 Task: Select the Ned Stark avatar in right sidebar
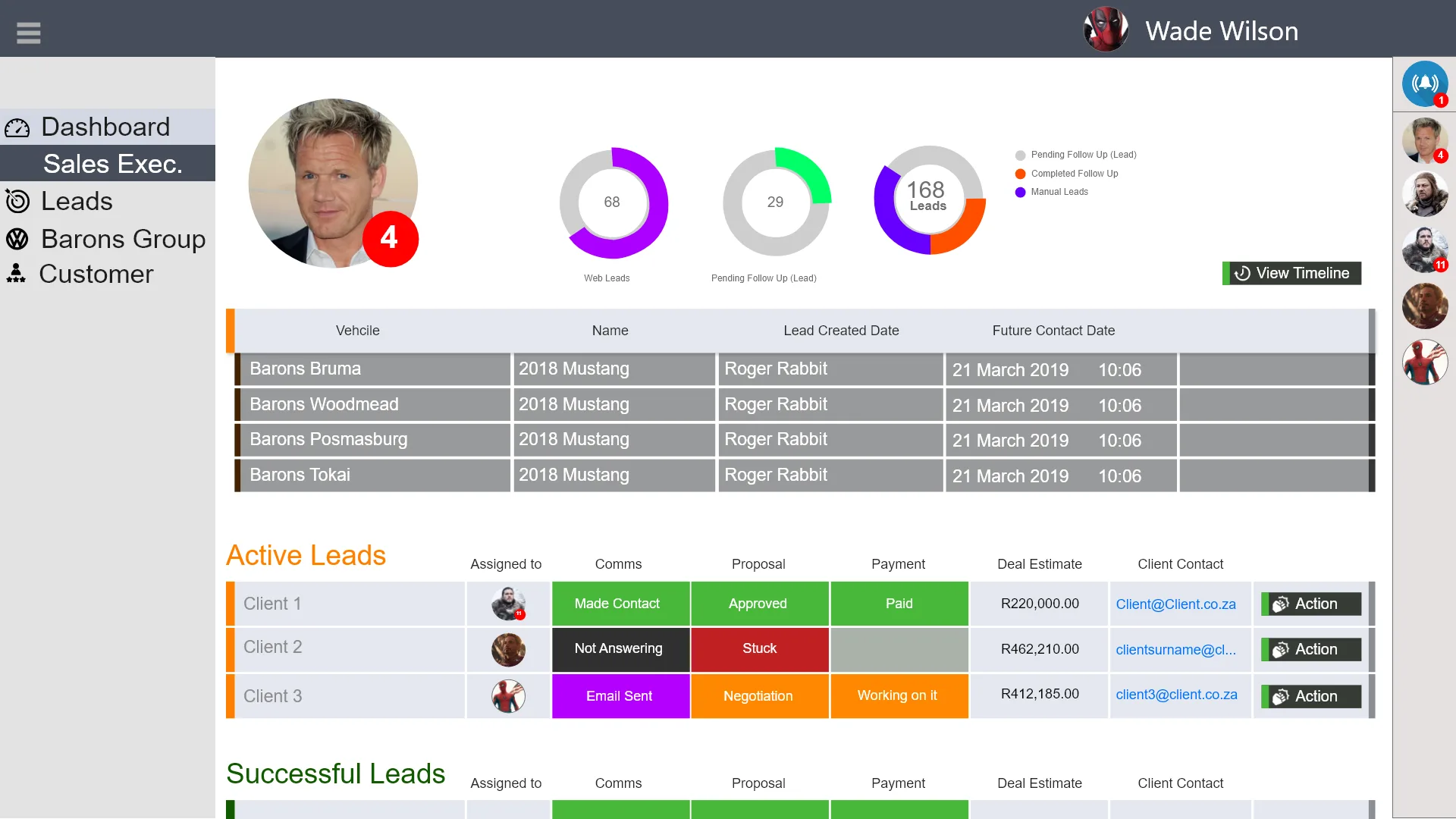click(1425, 194)
